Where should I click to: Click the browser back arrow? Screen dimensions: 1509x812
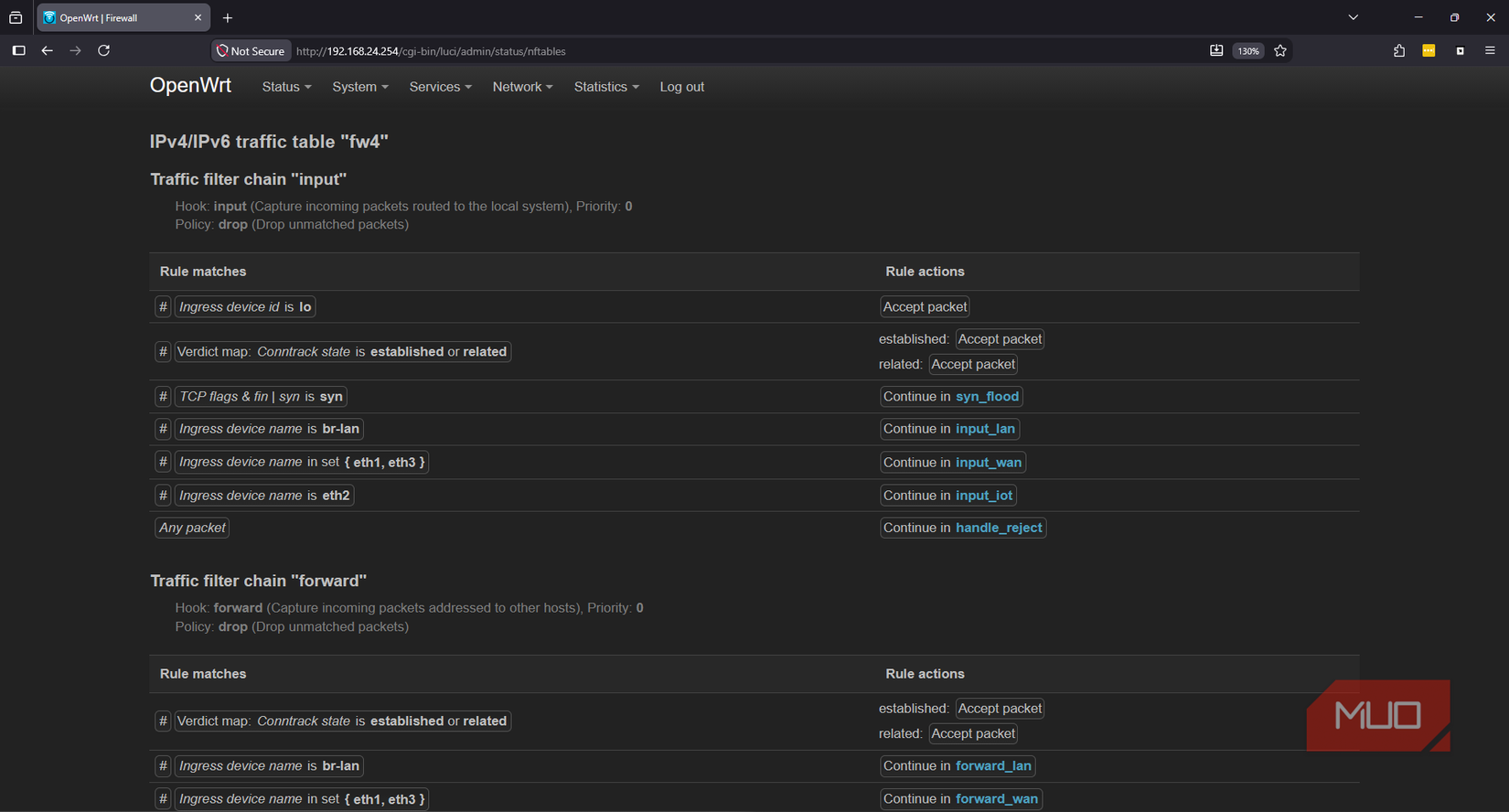coord(47,51)
